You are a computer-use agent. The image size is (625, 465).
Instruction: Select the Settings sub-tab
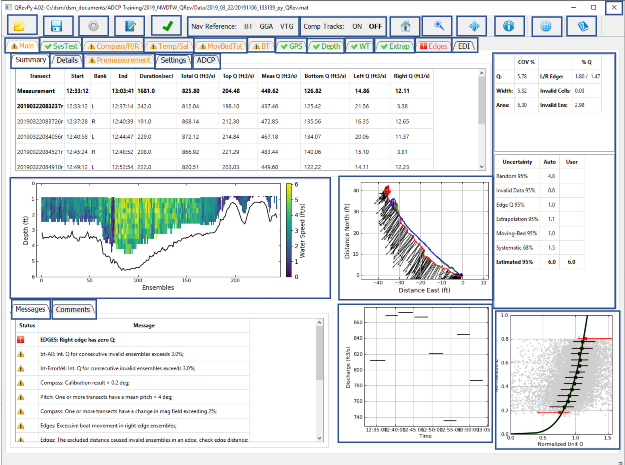[173, 60]
